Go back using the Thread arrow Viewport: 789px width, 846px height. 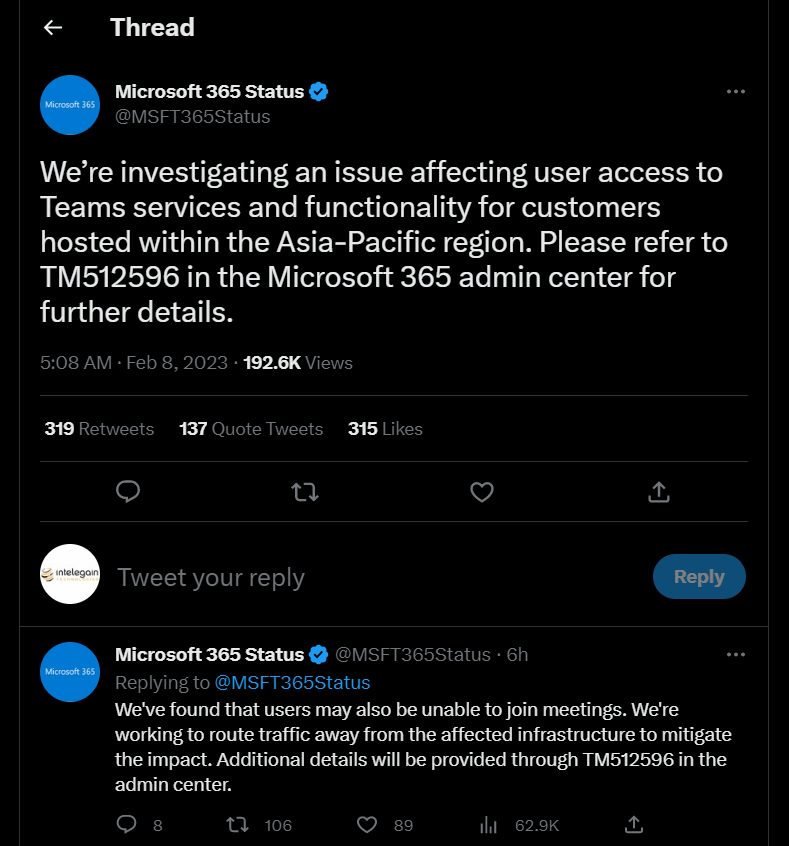coord(53,28)
